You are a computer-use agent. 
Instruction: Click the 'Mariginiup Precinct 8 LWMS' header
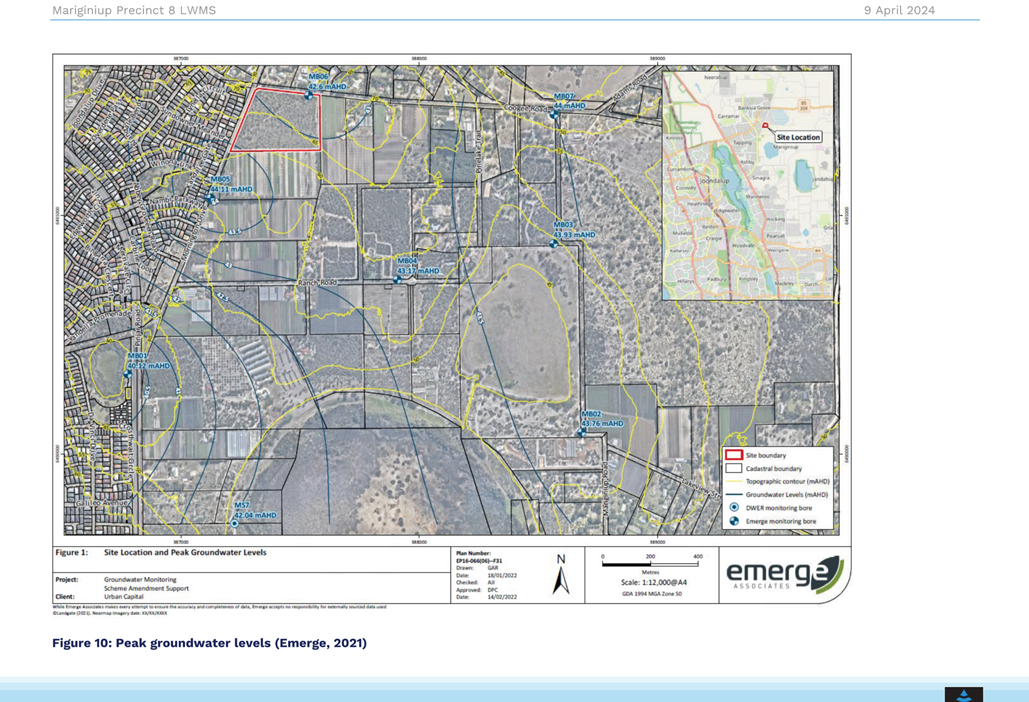click(134, 10)
